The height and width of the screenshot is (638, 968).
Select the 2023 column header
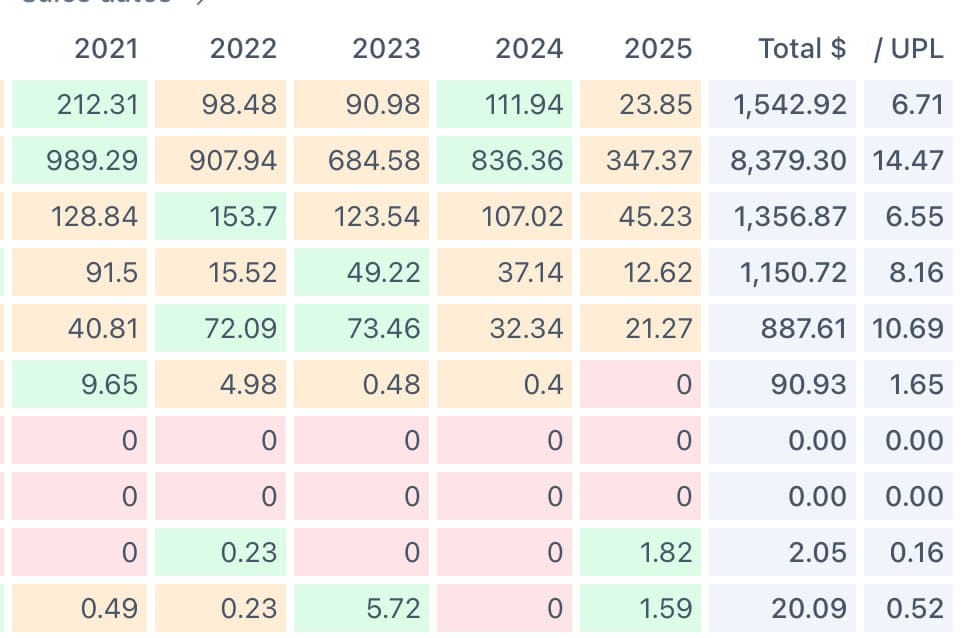click(386, 48)
